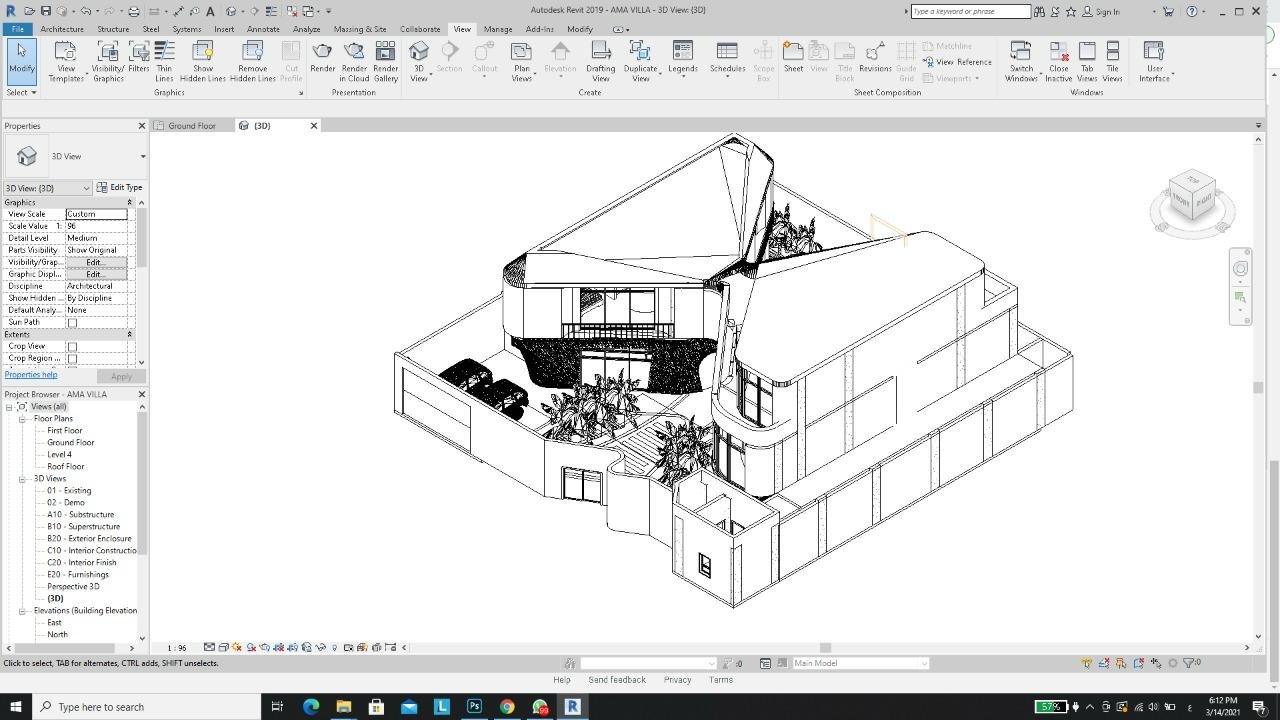
Task: Open the Architecture ribbon tab
Action: pyautogui.click(x=62, y=29)
